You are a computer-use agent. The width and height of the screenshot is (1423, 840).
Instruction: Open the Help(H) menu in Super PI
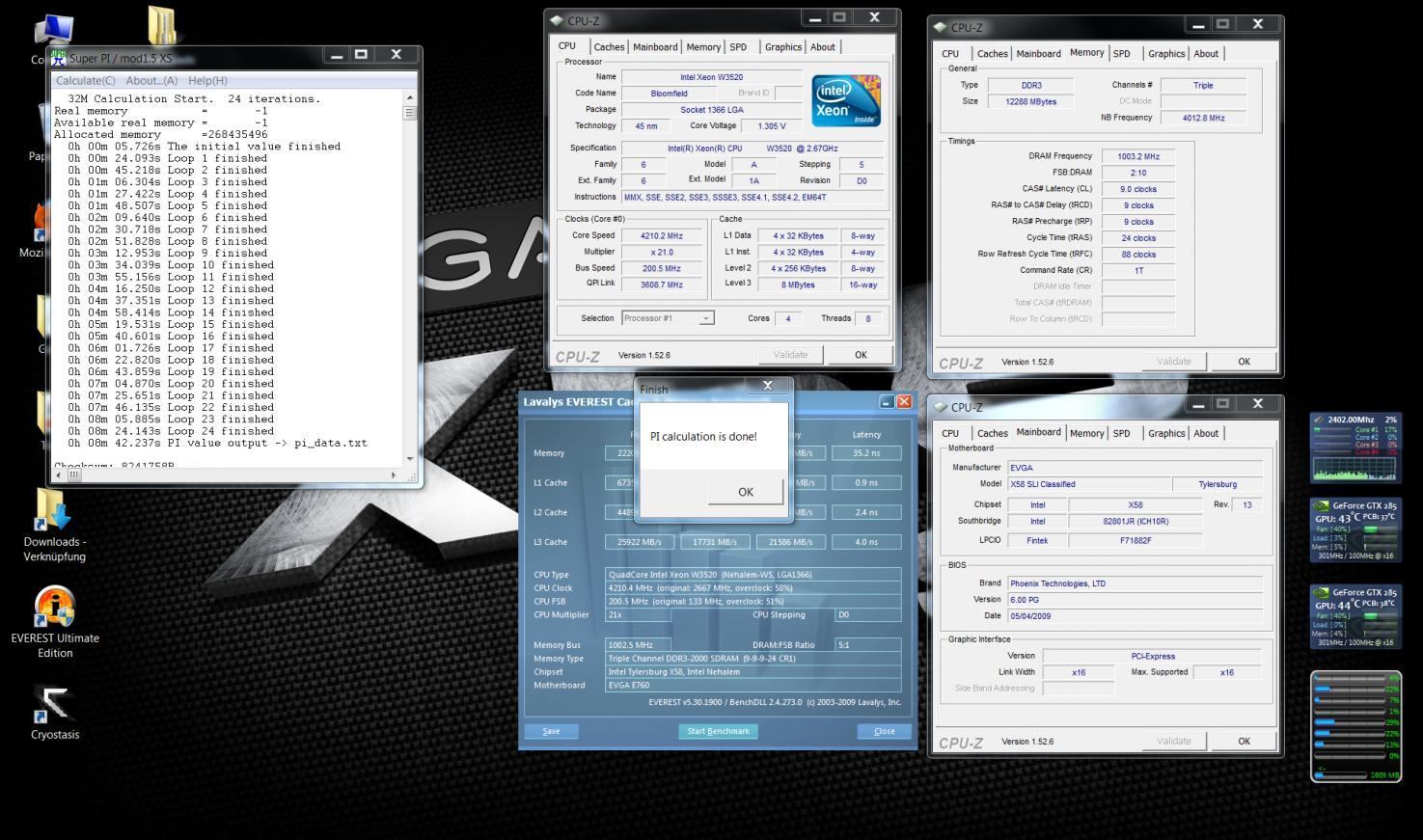(x=207, y=81)
